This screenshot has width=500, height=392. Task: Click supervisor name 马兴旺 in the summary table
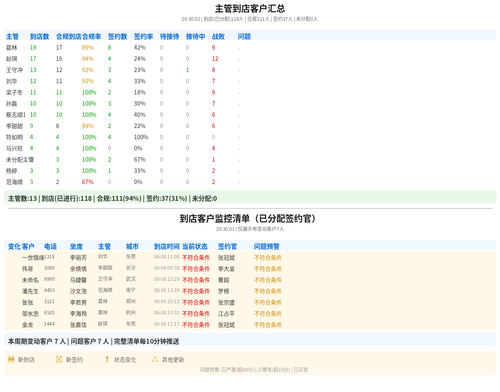tap(14, 148)
